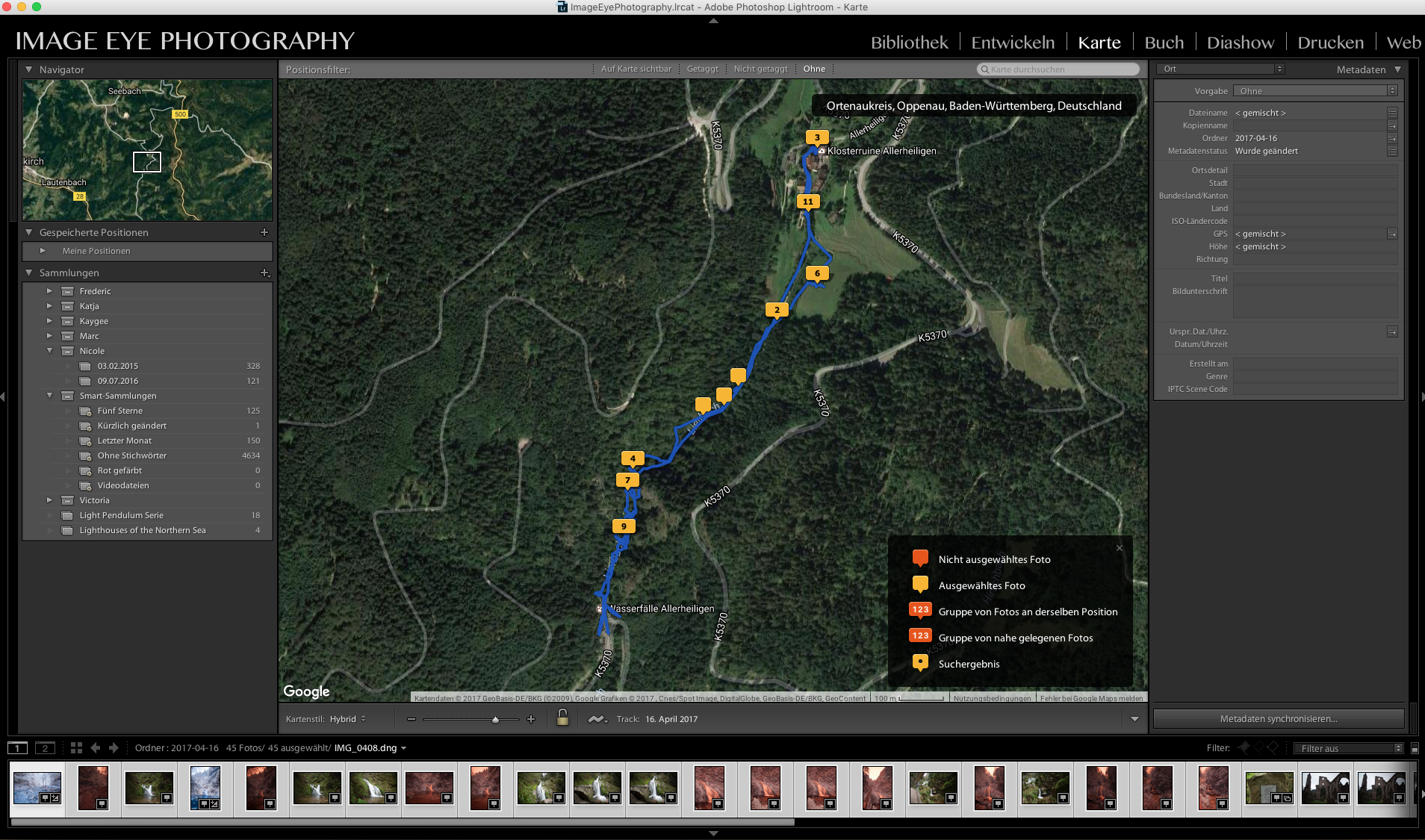Open the Diashow module
The width and height of the screenshot is (1425, 840).
[1240, 43]
